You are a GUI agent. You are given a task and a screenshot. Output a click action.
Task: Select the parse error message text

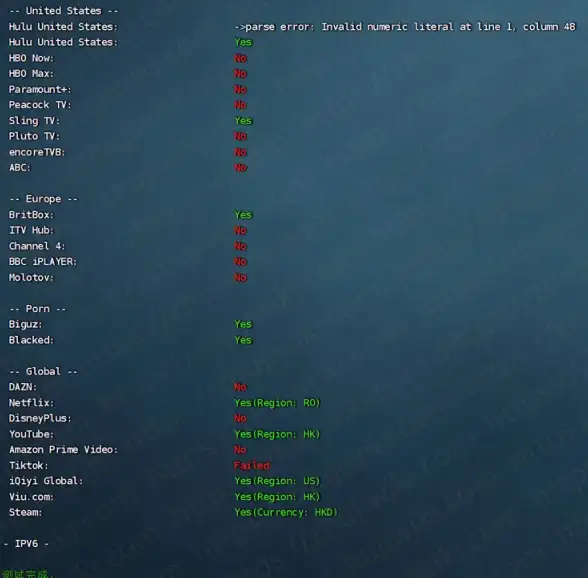click(405, 27)
